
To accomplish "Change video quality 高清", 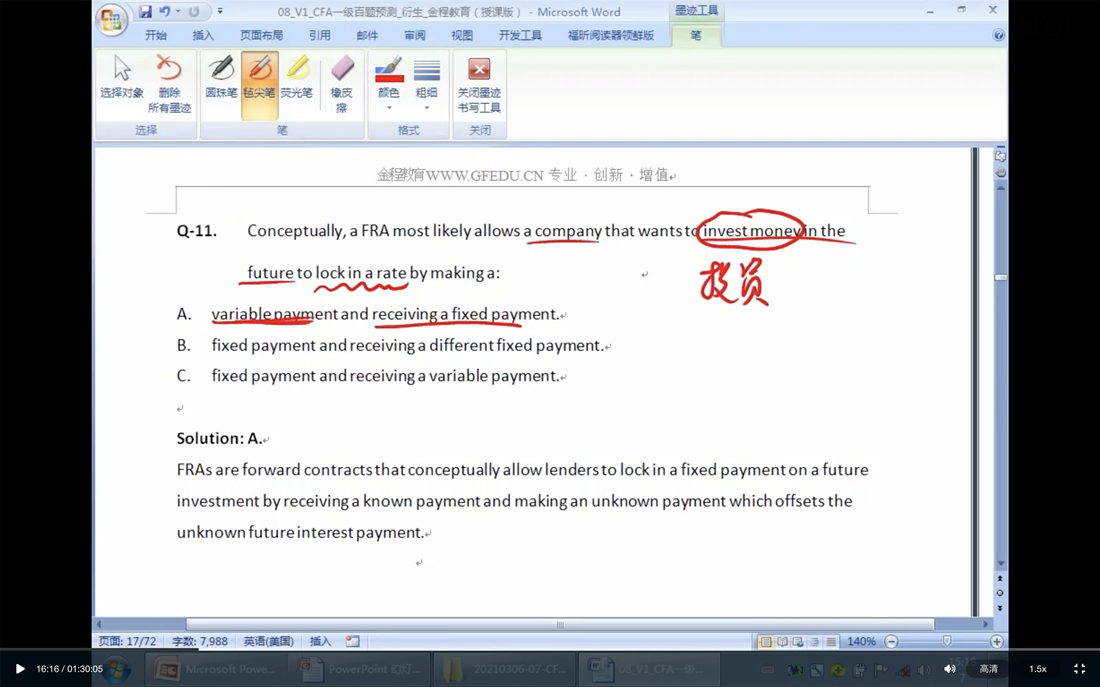I will tap(988, 669).
